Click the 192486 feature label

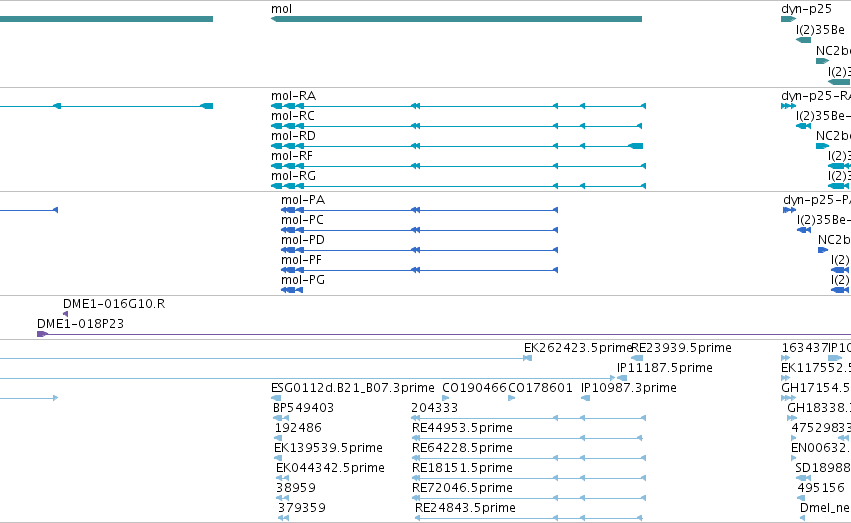[299, 428]
